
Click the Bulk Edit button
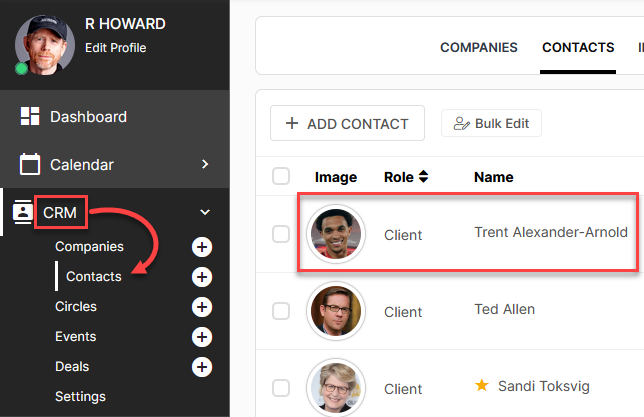(491, 123)
